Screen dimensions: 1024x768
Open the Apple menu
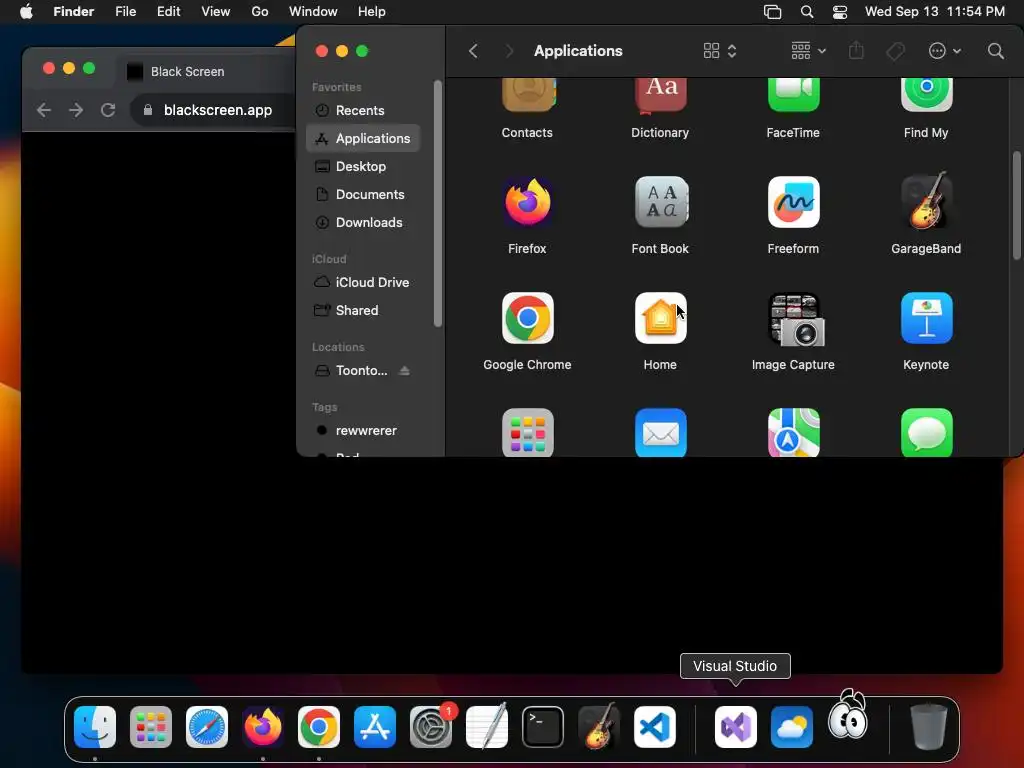coord(26,12)
